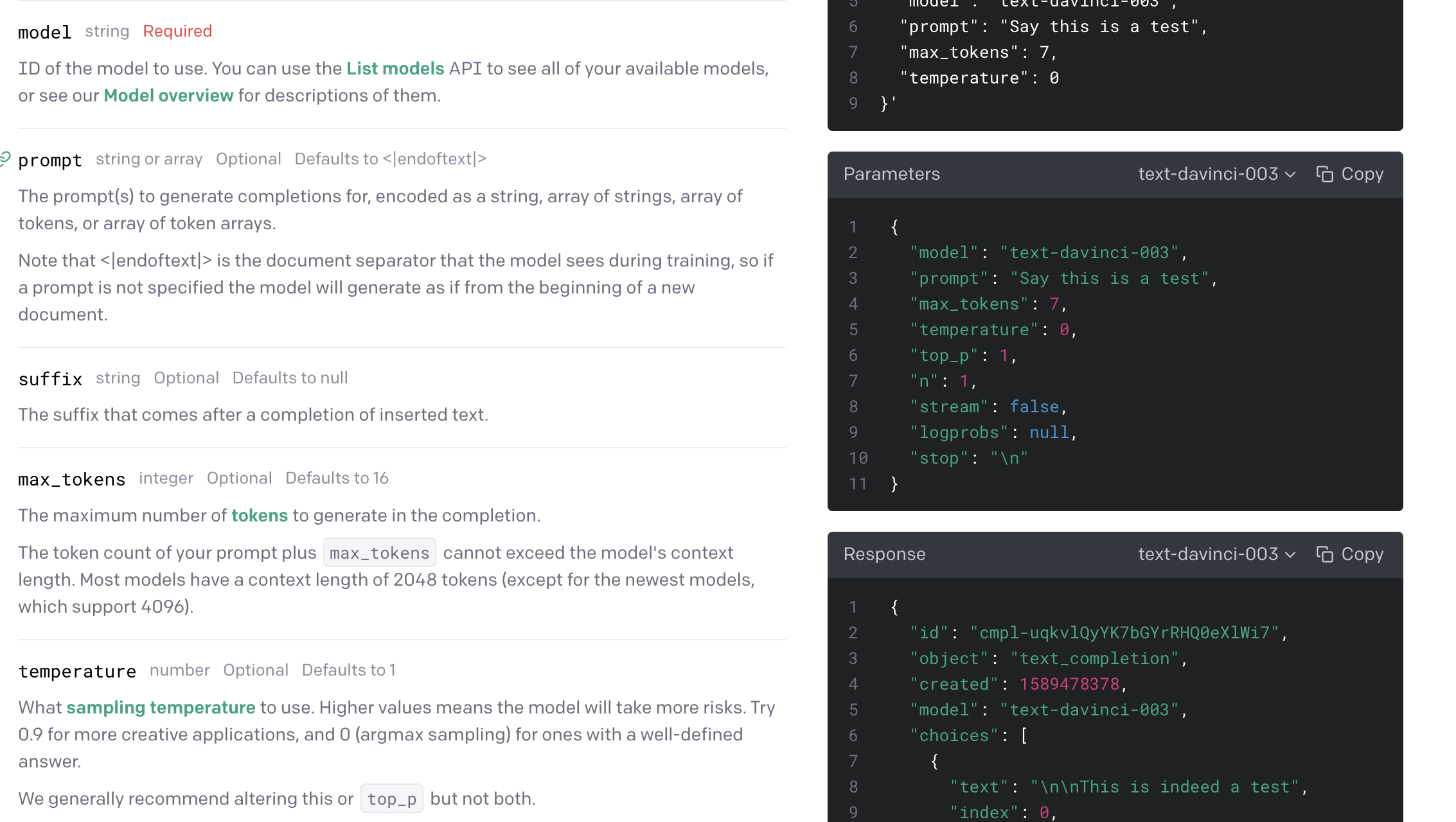
Task: Open the List models link
Action: tap(395, 68)
